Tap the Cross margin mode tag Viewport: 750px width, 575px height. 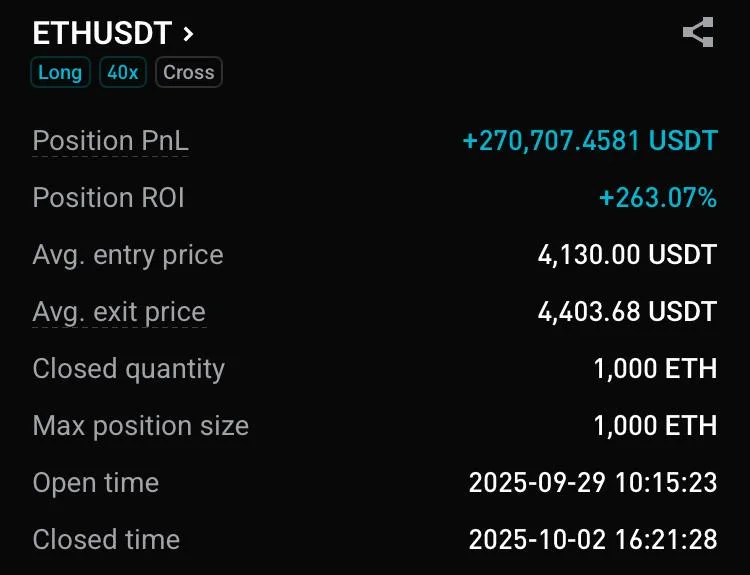coord(188,73)
